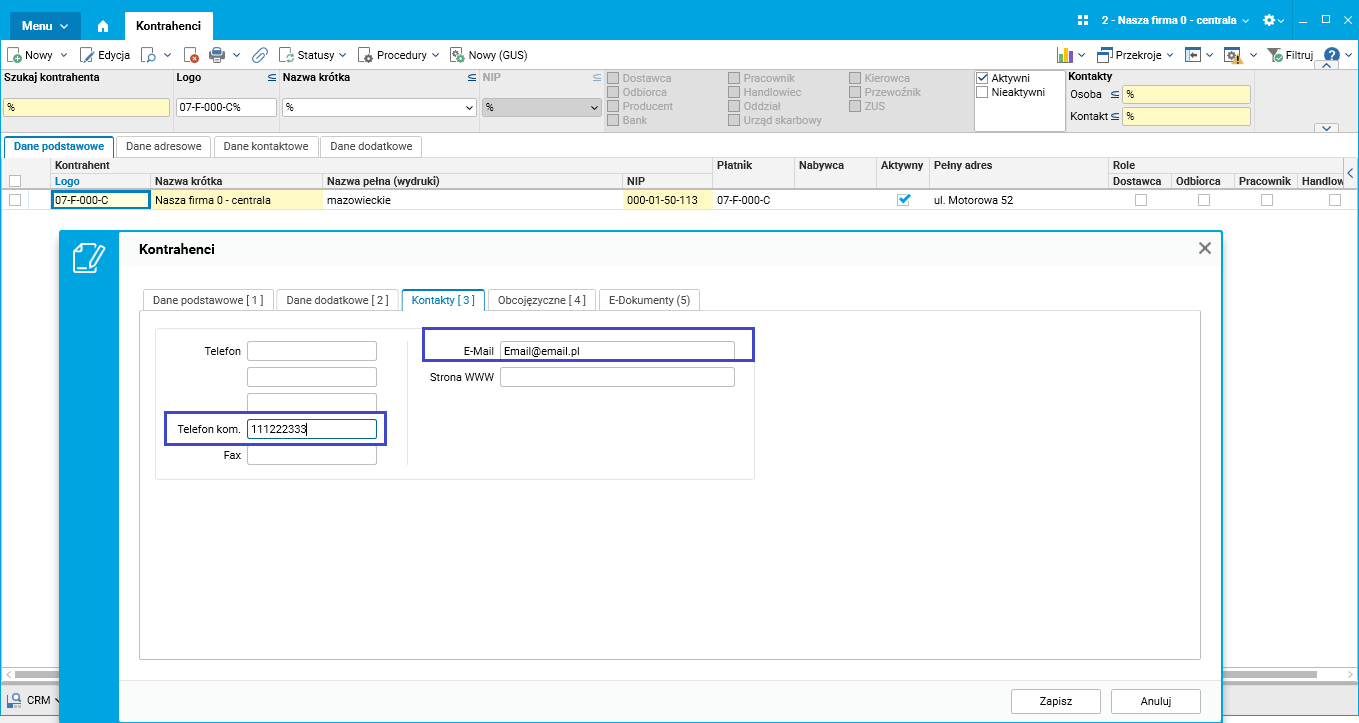This screenshot has width=1359, height=723.
Task: Click the Strona WWW input field
Action: 617,377
